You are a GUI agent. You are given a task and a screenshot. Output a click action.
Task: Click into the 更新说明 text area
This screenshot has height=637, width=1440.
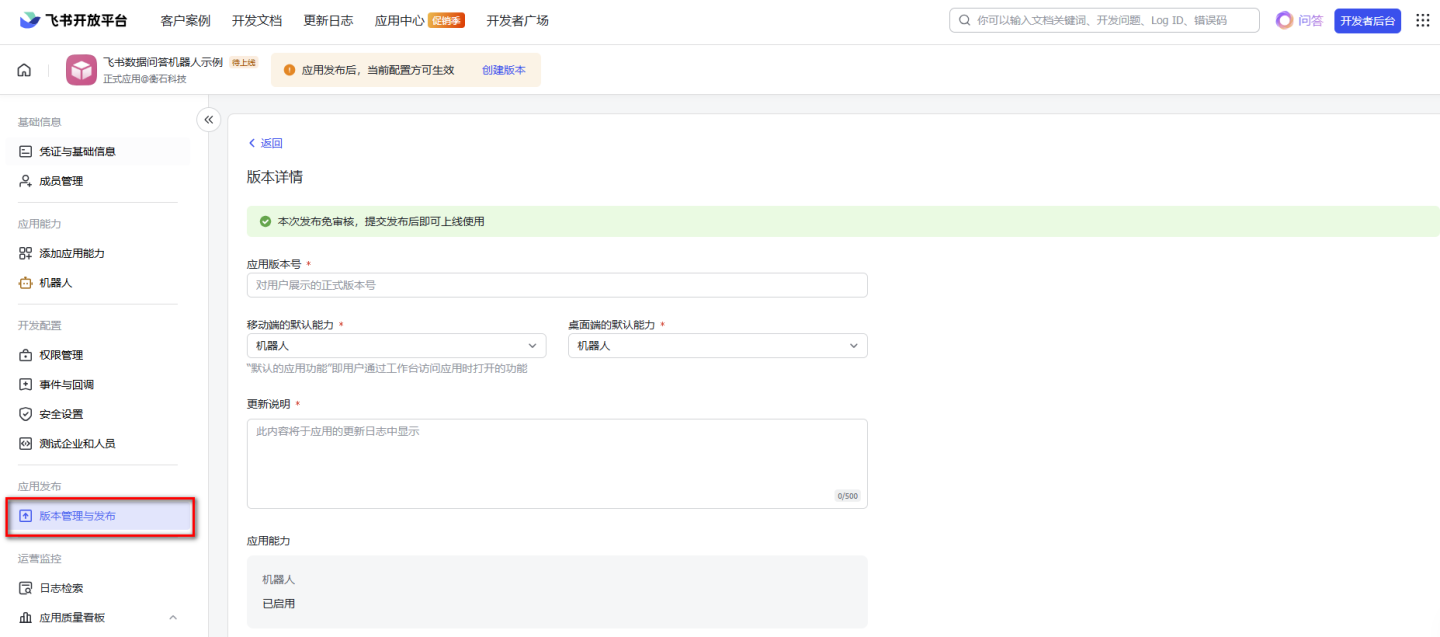(x=557, y=462)
